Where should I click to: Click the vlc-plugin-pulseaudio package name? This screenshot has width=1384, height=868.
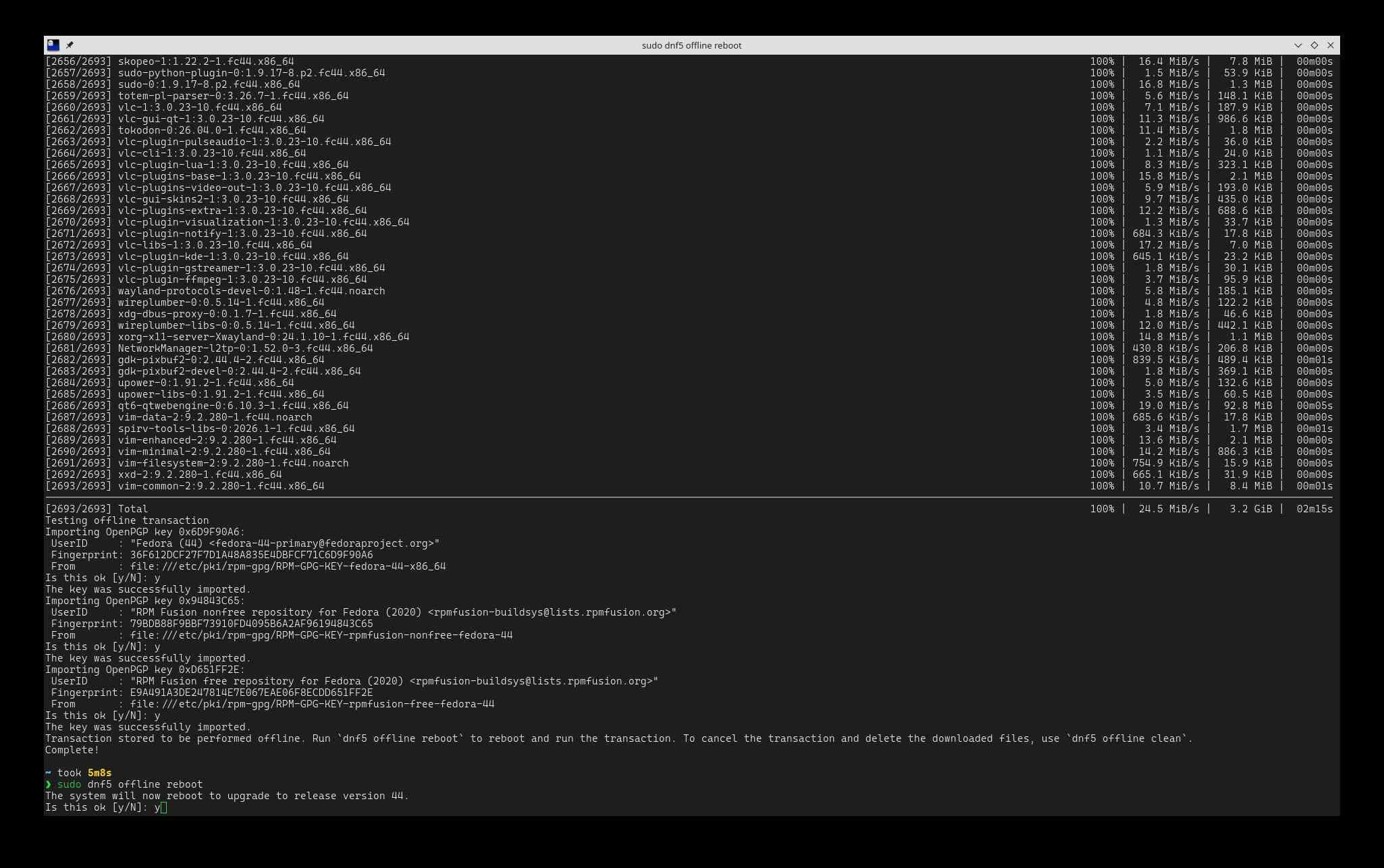[x=255, y=142]
